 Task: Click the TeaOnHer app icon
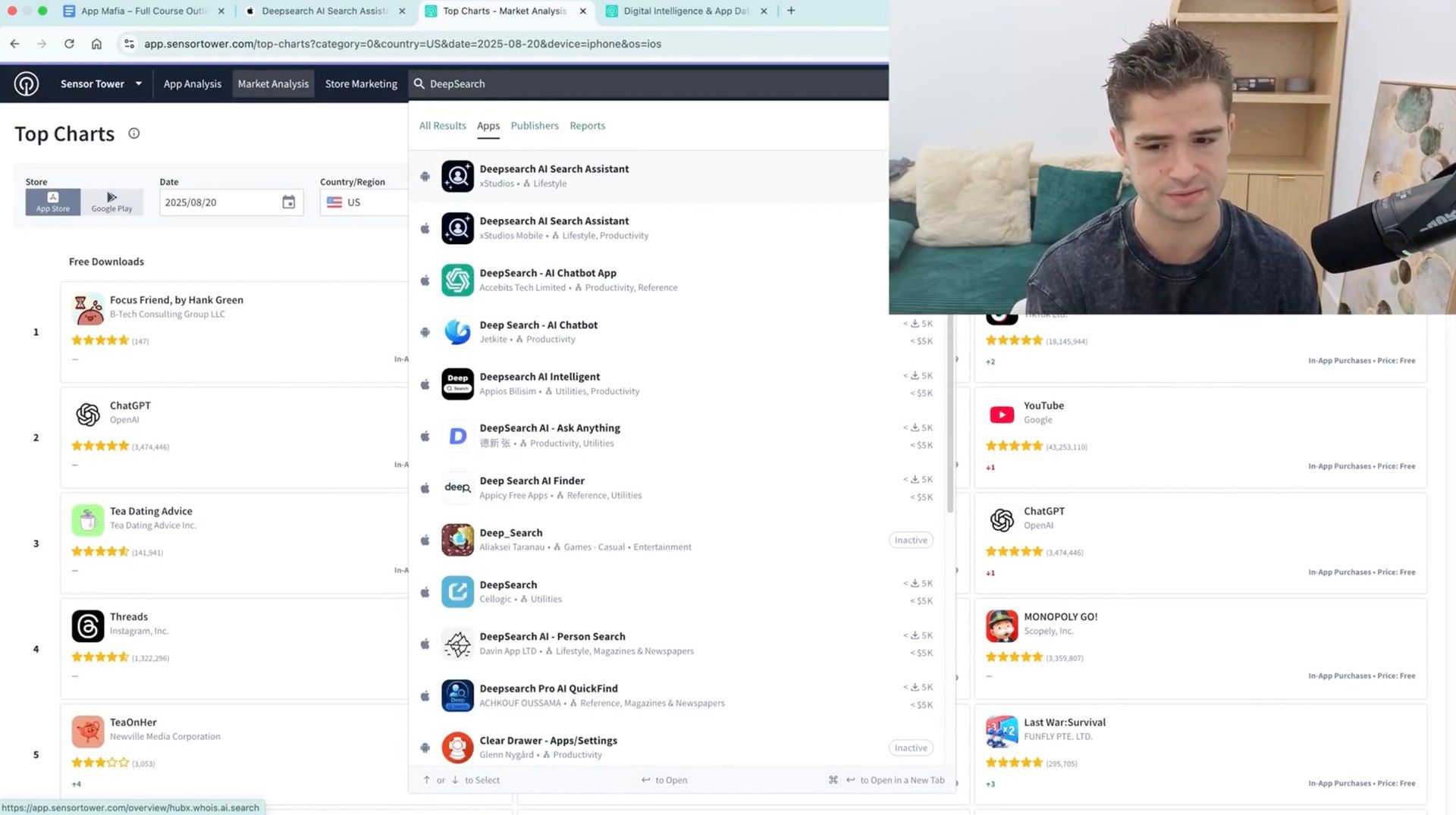88,732
